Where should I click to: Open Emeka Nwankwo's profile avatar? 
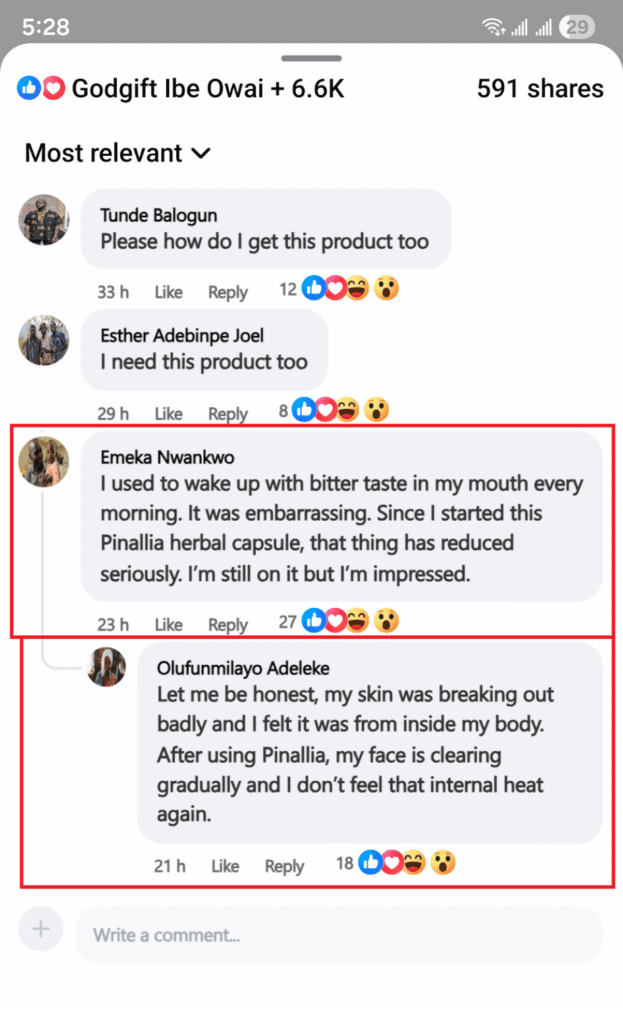point(44,462)
